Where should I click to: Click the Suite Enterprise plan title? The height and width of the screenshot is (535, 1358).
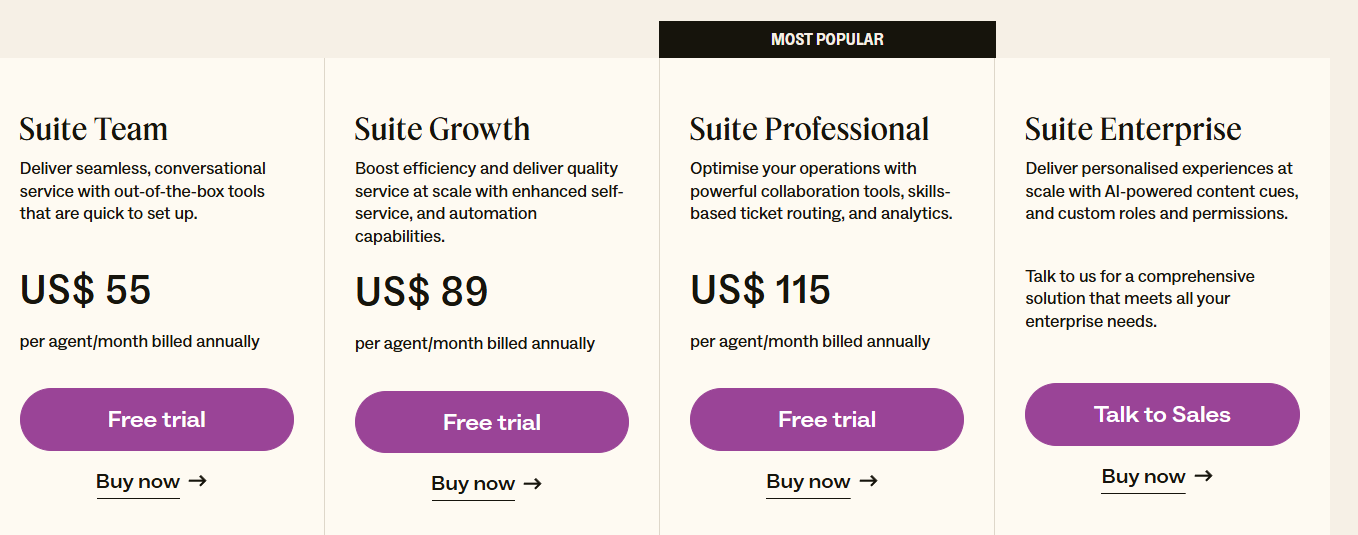1133,129
